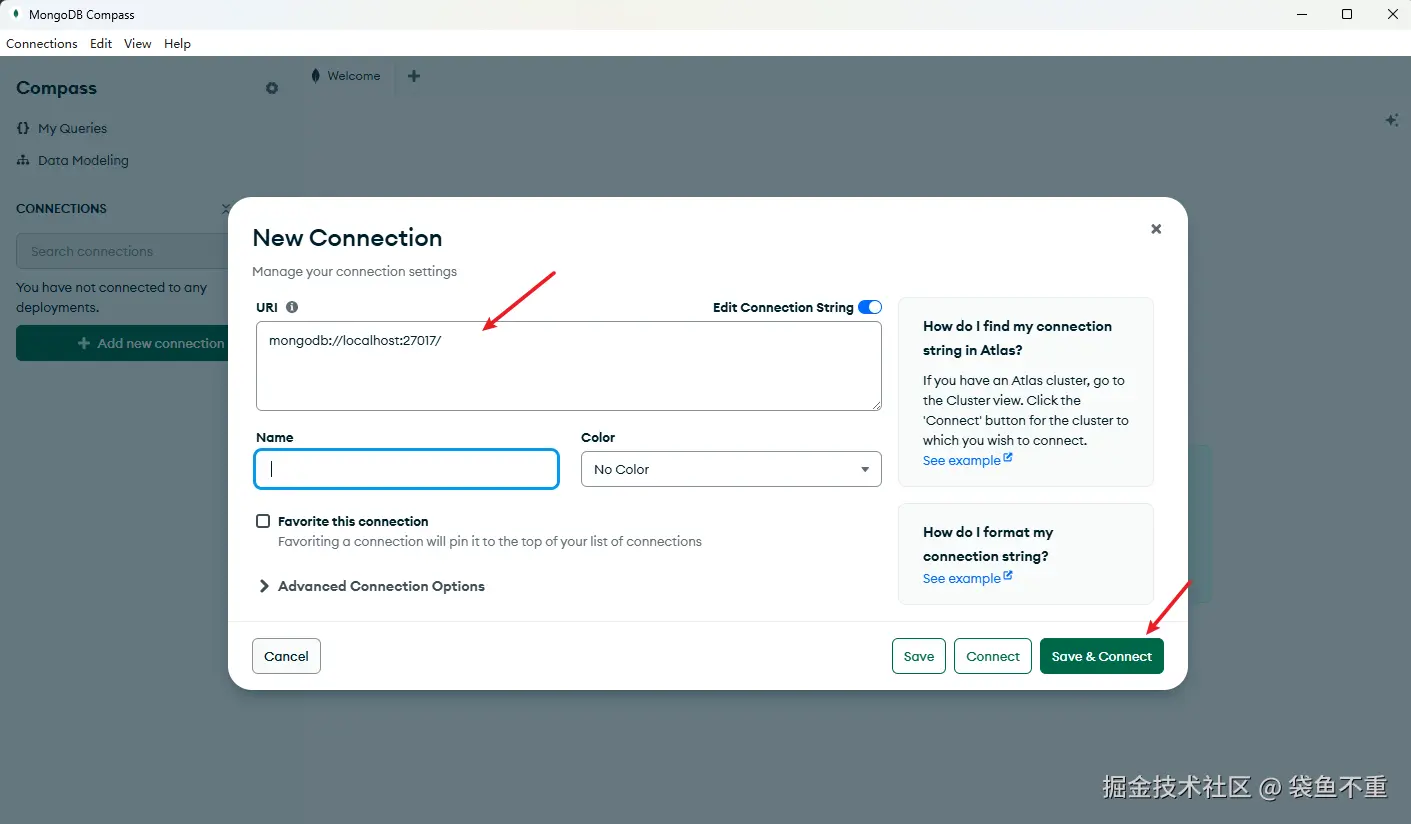1411x824 pixels.
Task: Check the Favorite this connection checkbox
Action: coord(263,521)
